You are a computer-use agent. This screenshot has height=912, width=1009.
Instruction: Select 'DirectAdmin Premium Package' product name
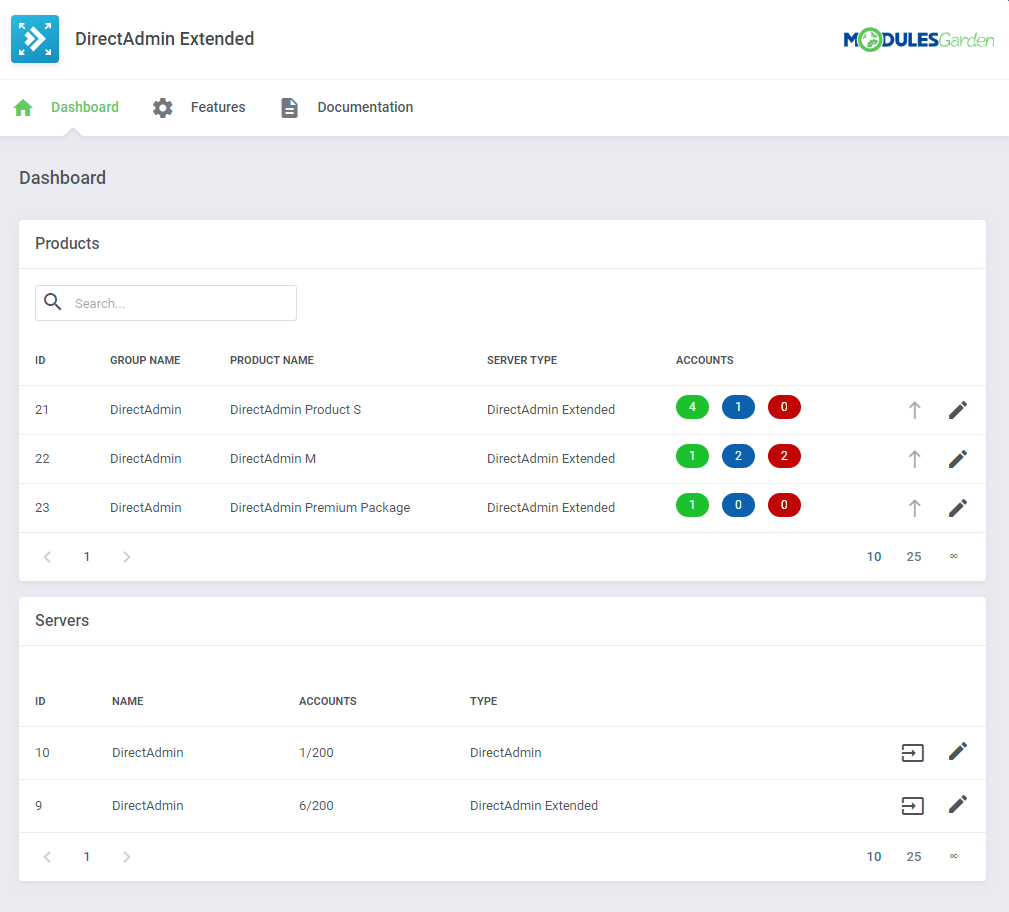pyautogui.click(x=320, y=508)
